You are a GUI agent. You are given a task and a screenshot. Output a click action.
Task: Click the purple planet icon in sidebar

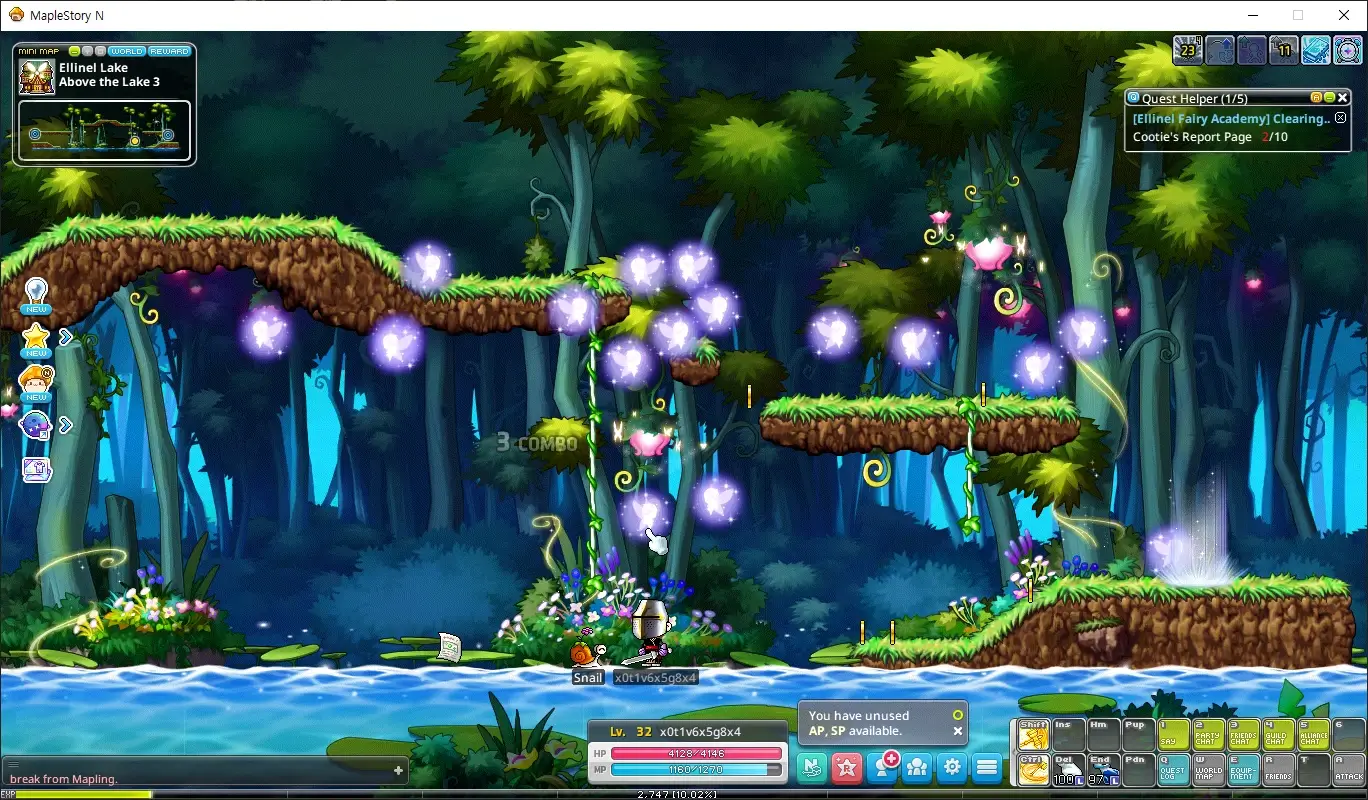(36, 425)
